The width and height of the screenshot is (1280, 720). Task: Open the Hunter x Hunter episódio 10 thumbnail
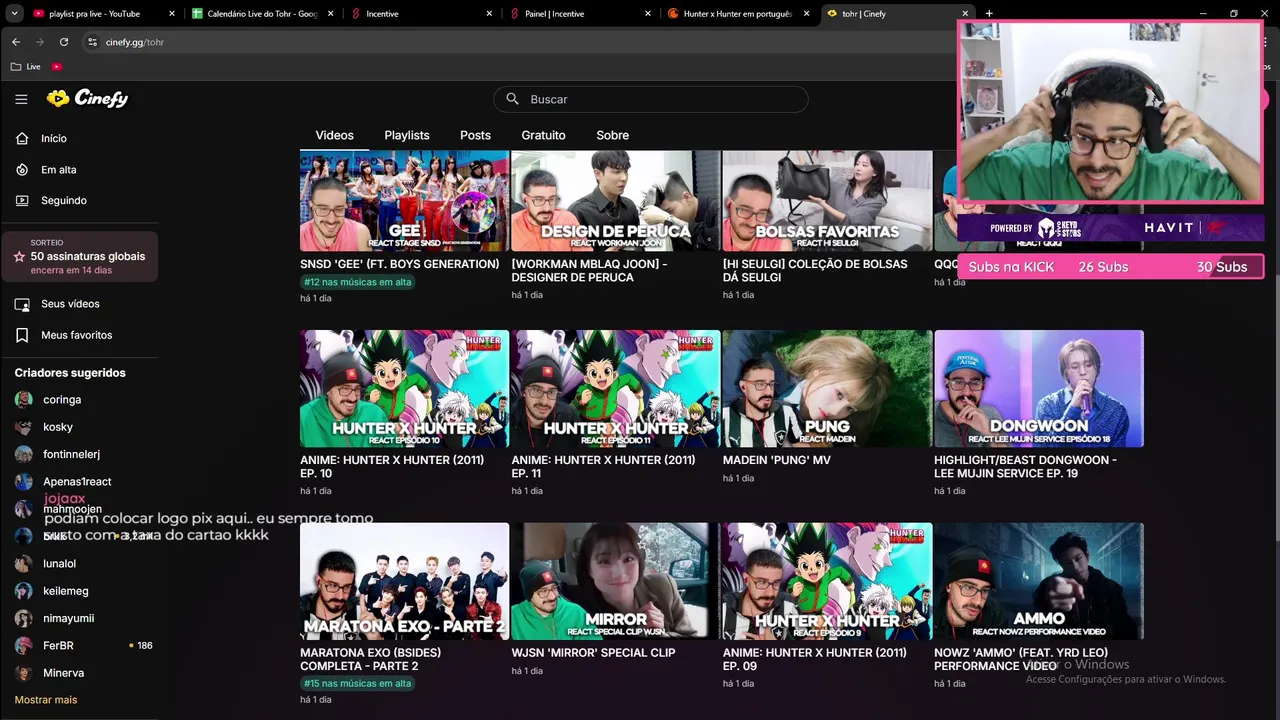(x=404, y=388)
